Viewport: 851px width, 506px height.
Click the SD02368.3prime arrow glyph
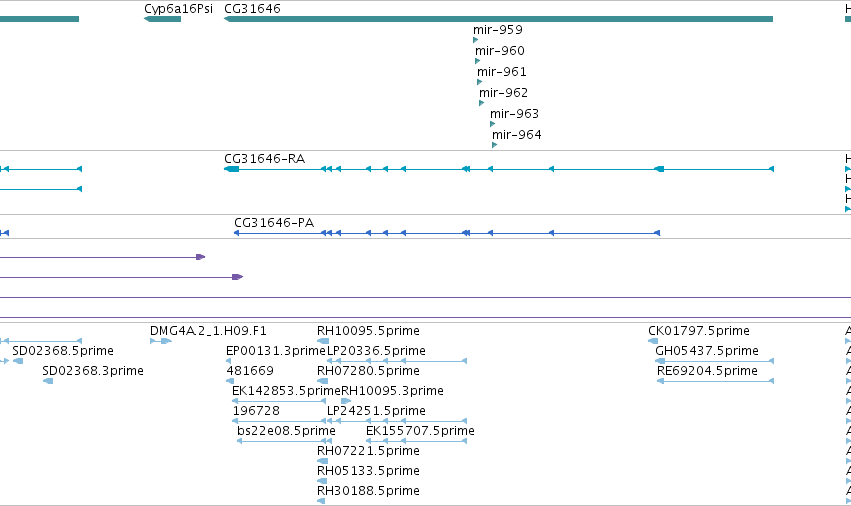pos(48,381)
